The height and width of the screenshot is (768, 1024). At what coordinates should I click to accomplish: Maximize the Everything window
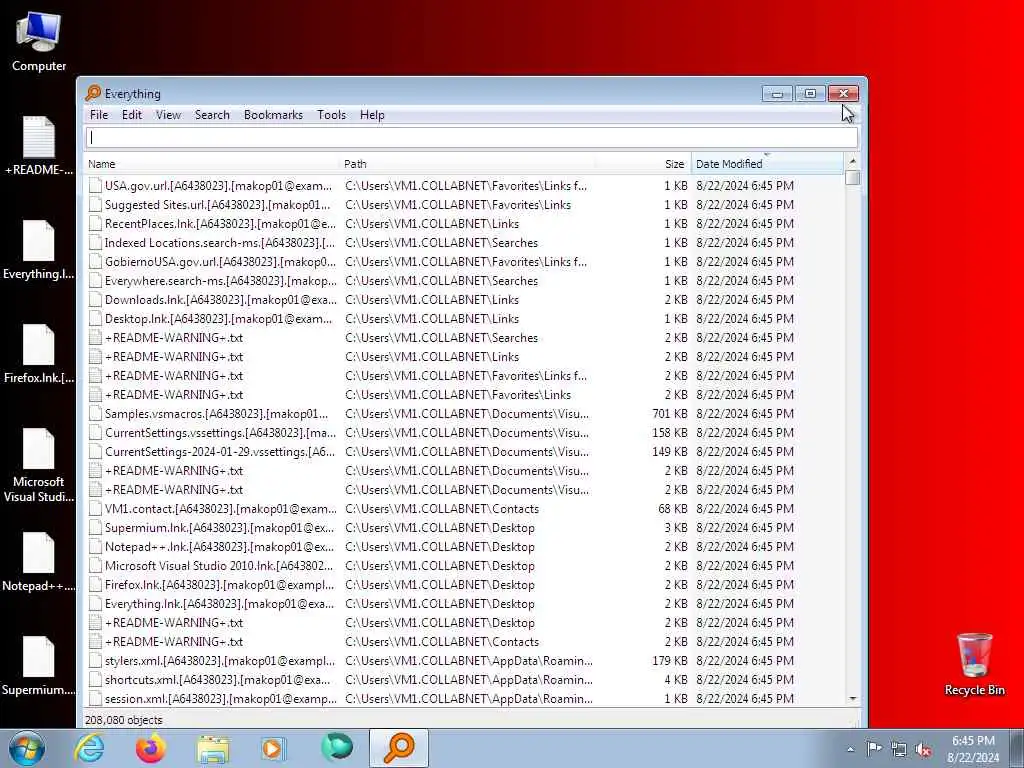(810, 94)
